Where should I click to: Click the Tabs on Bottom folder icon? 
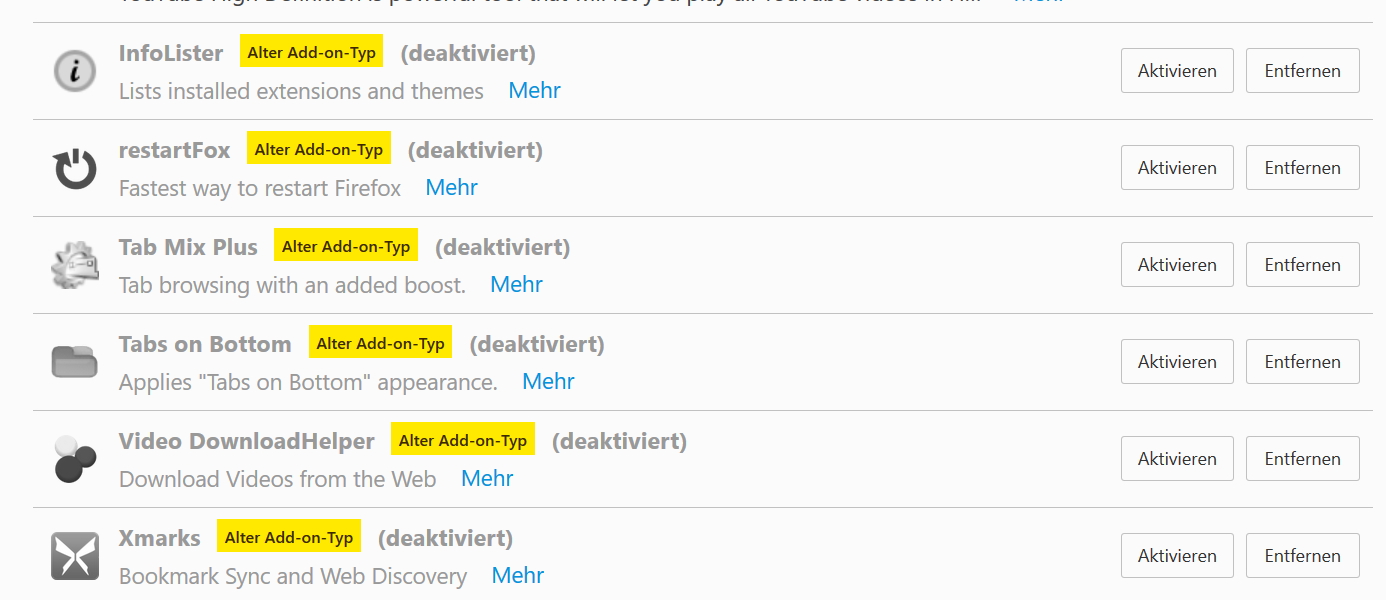coord(74,362)
